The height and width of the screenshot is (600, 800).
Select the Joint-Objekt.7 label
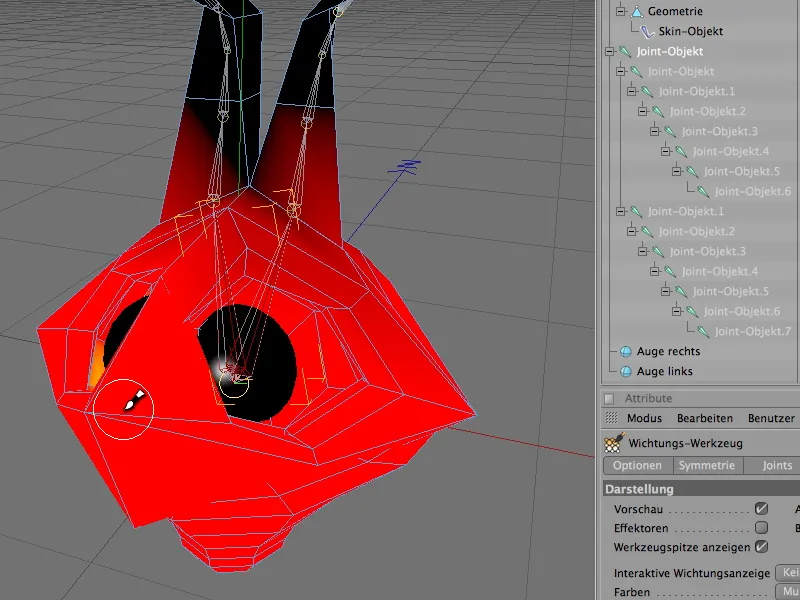(753, 332)
